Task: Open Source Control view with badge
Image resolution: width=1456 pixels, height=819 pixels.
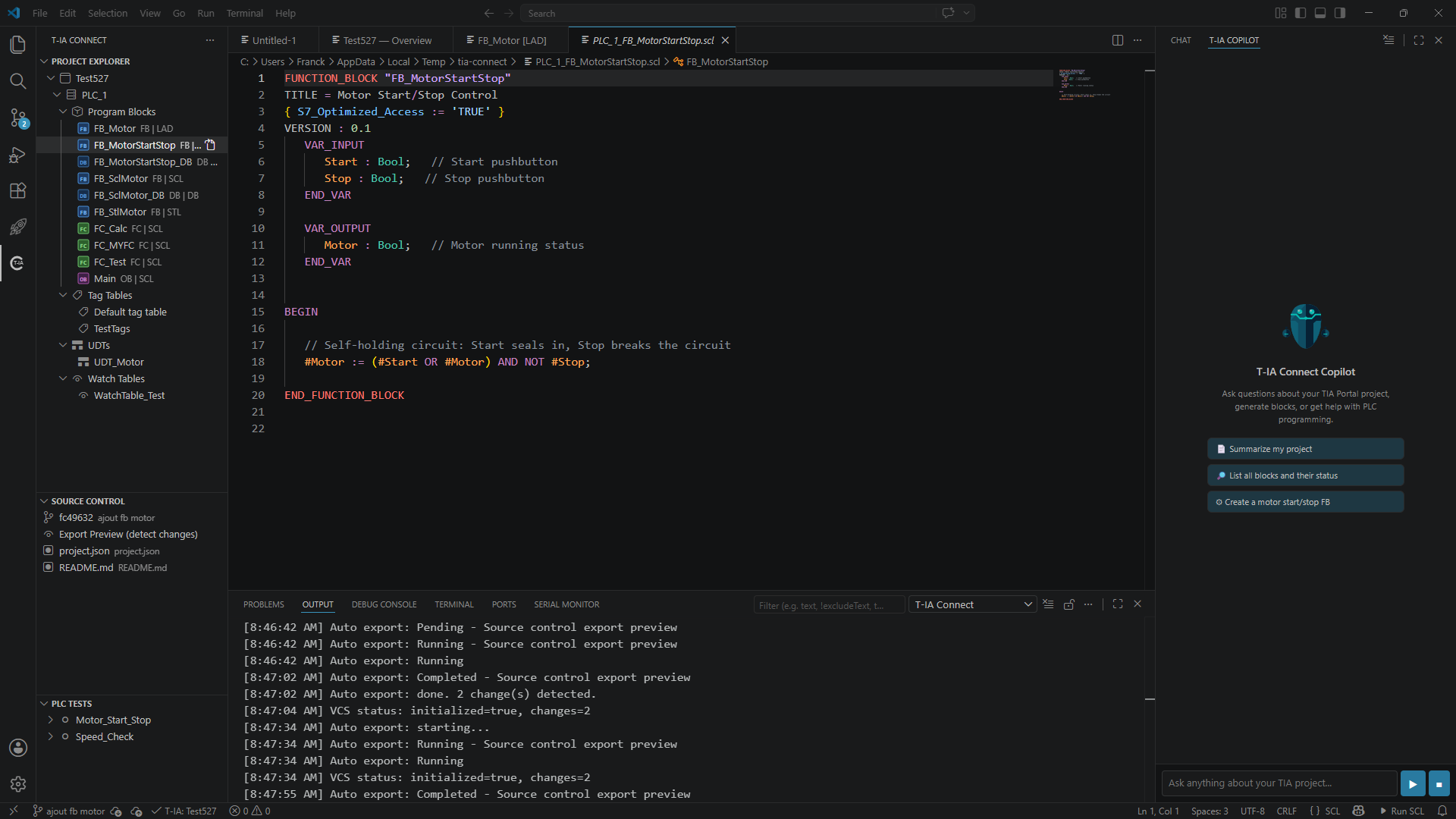Action: [x=17, y=118]
